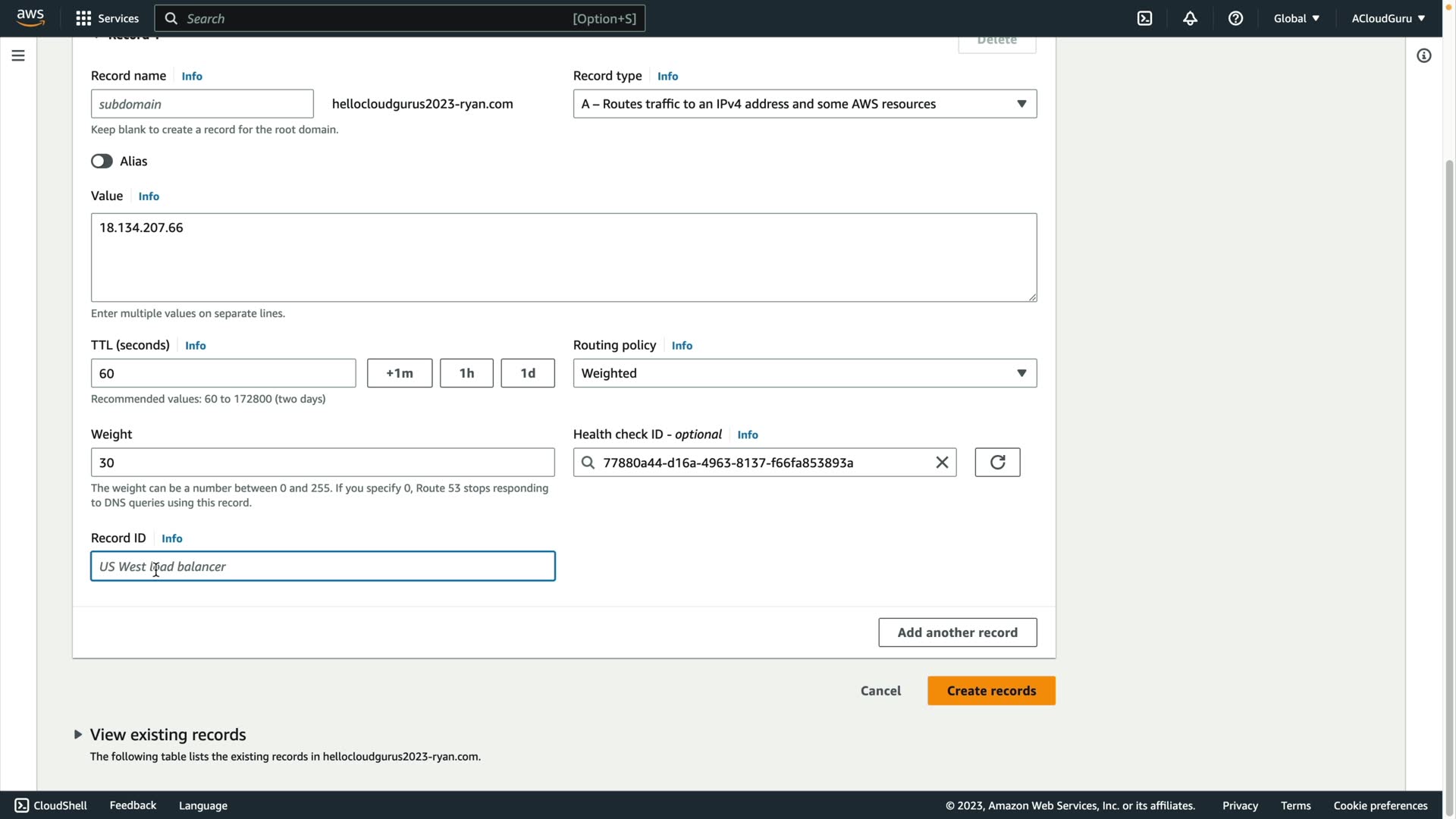Click Info link next to Record ID
Screen dimensions: 1456x819
pos(171,538)
